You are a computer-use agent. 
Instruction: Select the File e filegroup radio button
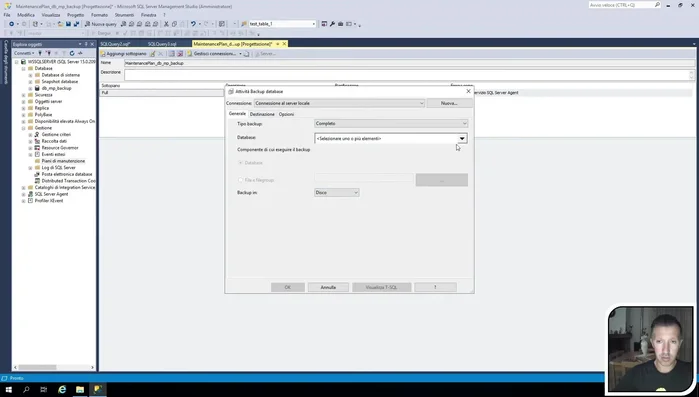(x=241, y=180)
